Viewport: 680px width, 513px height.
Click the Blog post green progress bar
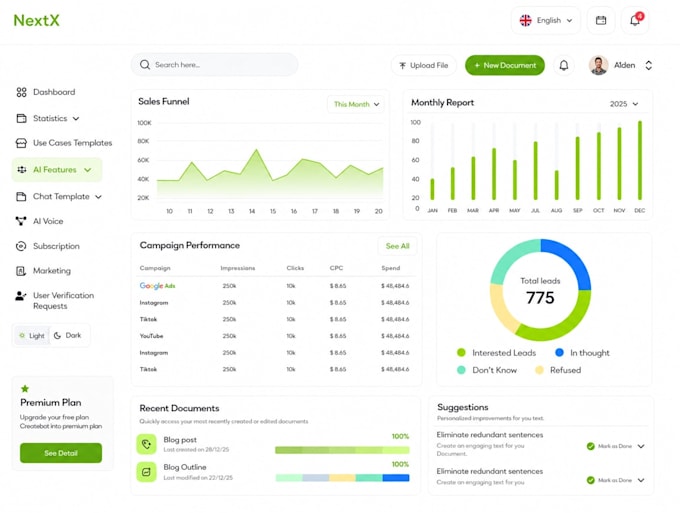[x=342, y=450]
